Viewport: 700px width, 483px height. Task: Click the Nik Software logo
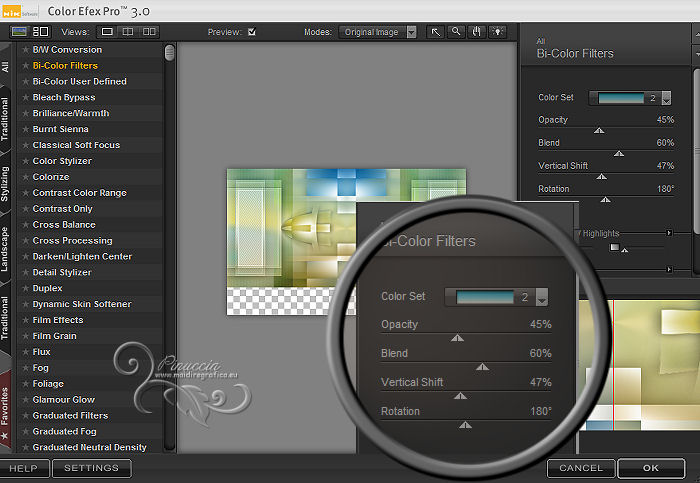coord(11,12)
